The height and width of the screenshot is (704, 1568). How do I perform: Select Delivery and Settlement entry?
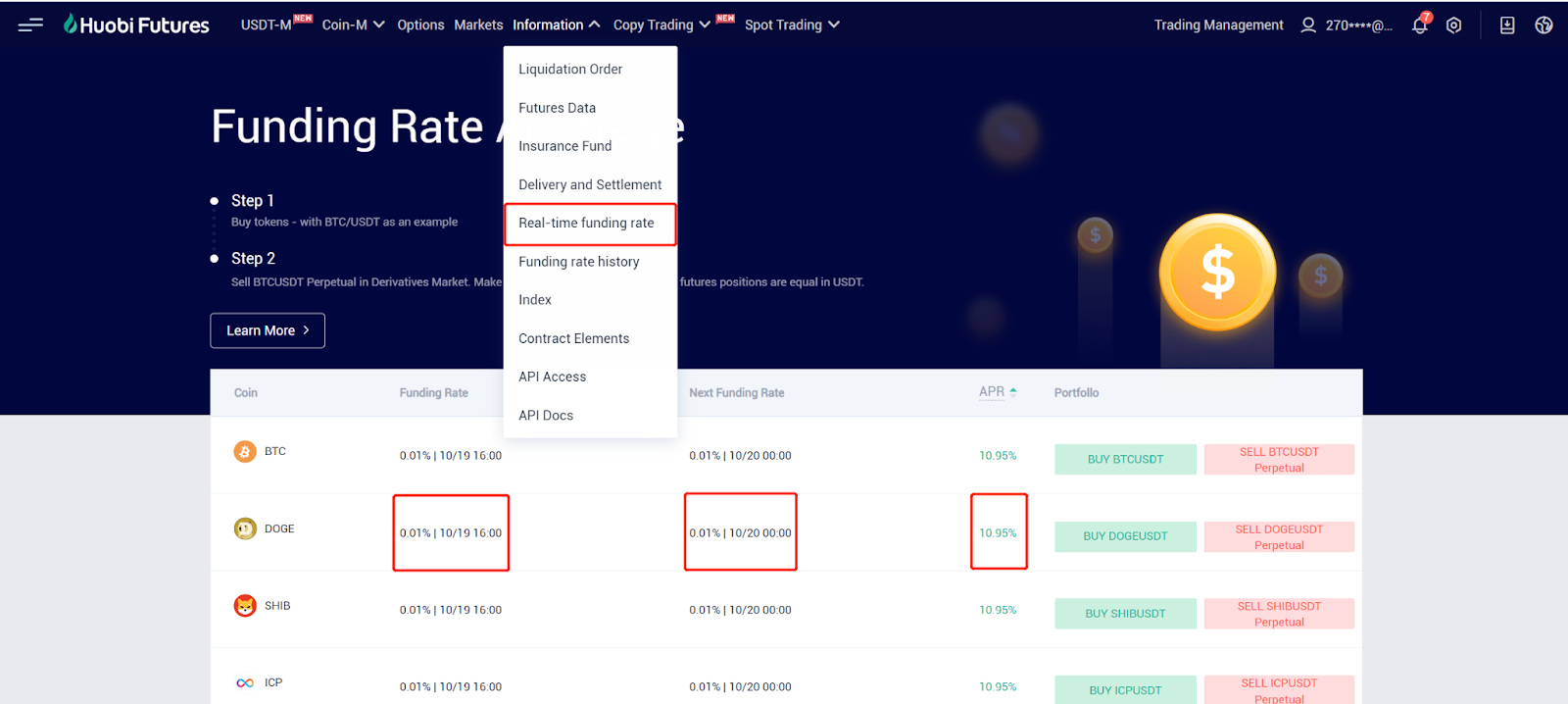[590, 184]
